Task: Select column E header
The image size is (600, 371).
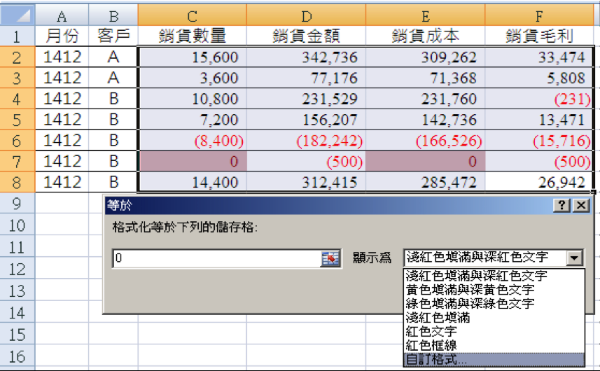Action: (425, 16)
